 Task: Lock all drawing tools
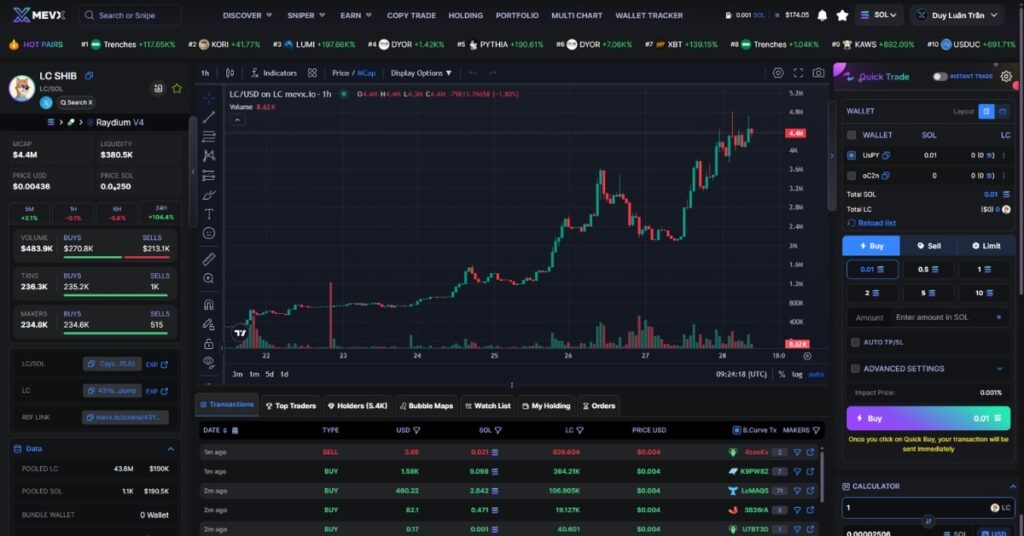(209, 343)
